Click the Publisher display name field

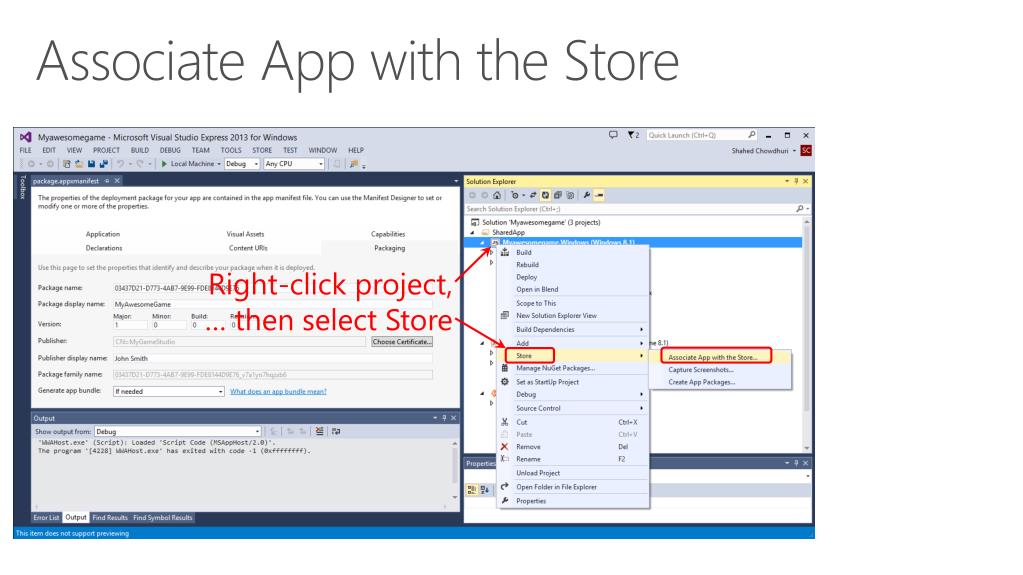pos(272,358)
